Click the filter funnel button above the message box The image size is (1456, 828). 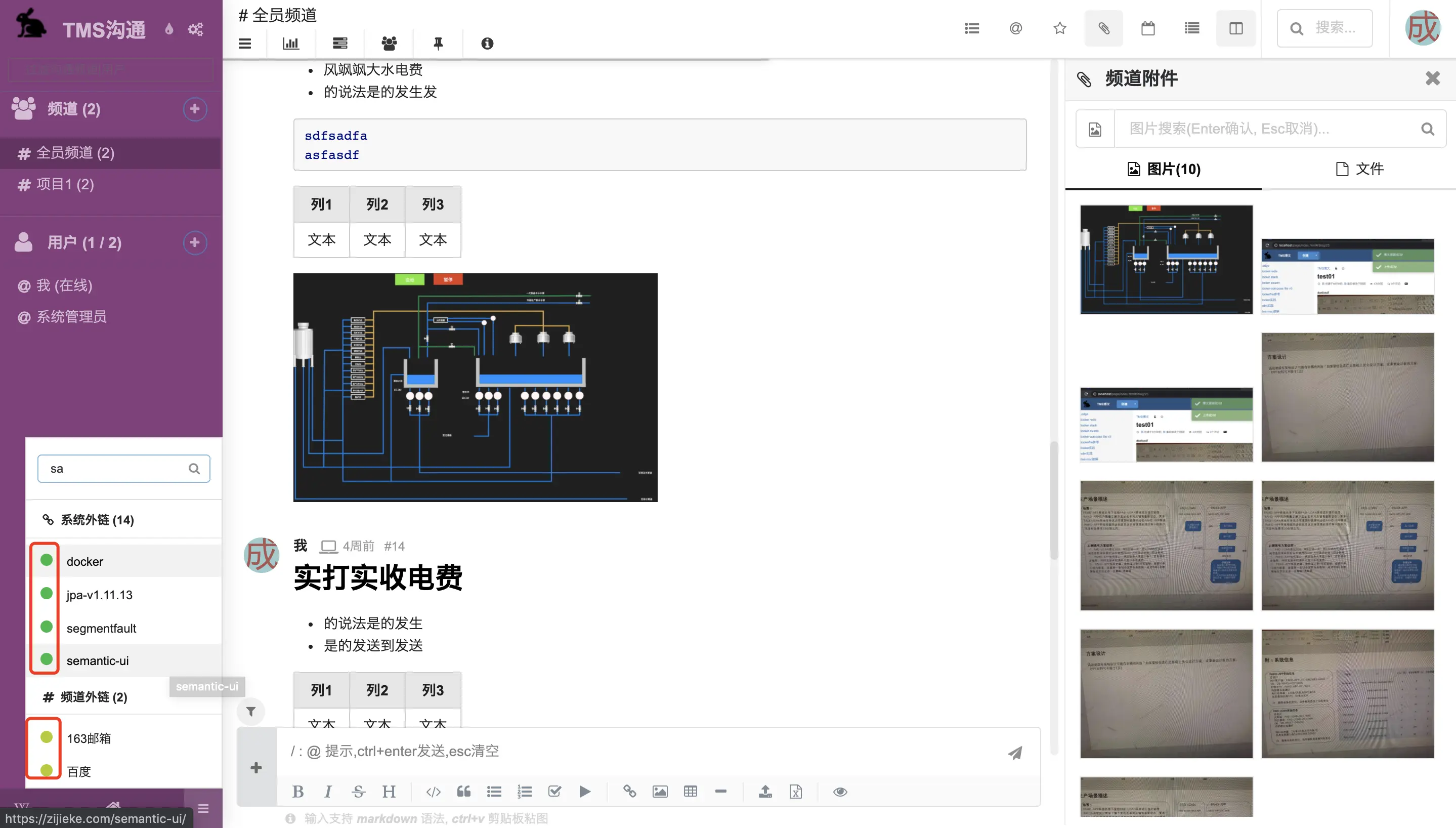click(x=250, y=711)
